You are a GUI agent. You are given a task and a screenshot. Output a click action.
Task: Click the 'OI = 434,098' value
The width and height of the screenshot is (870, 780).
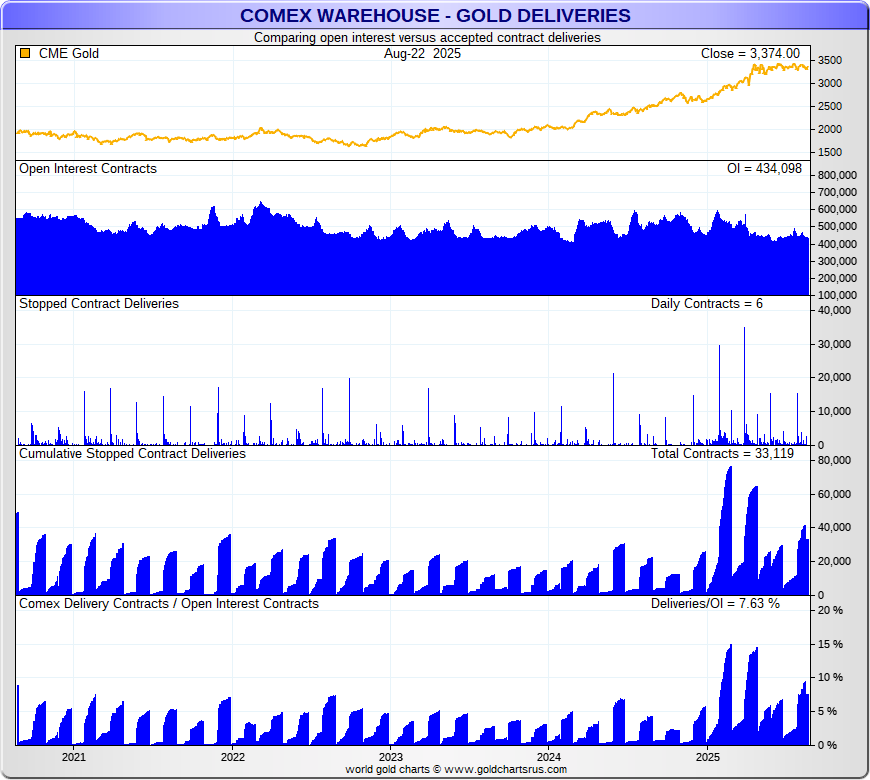point(764,169)
